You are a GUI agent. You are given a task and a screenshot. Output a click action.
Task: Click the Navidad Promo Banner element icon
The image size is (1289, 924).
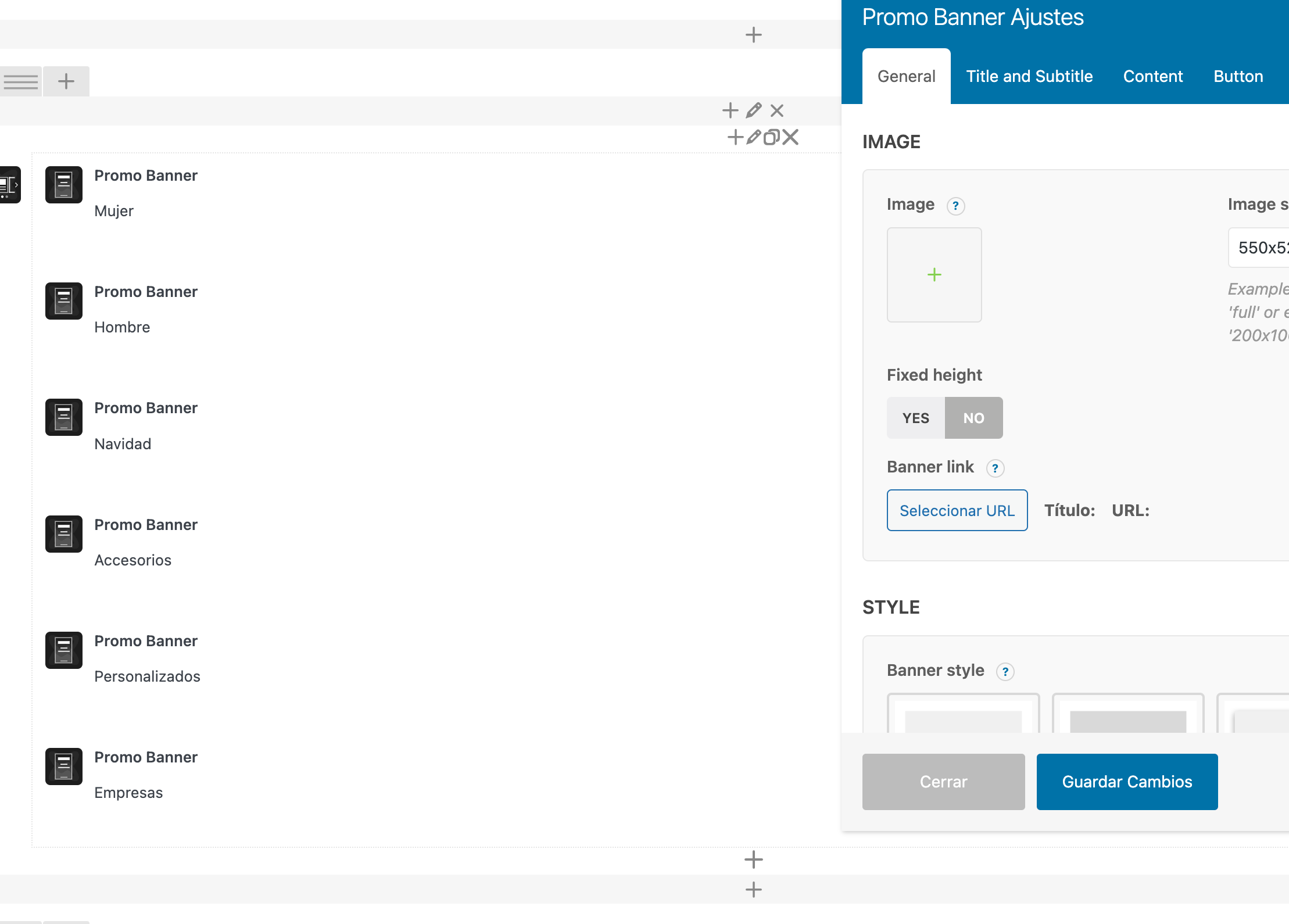pos(64,417)
